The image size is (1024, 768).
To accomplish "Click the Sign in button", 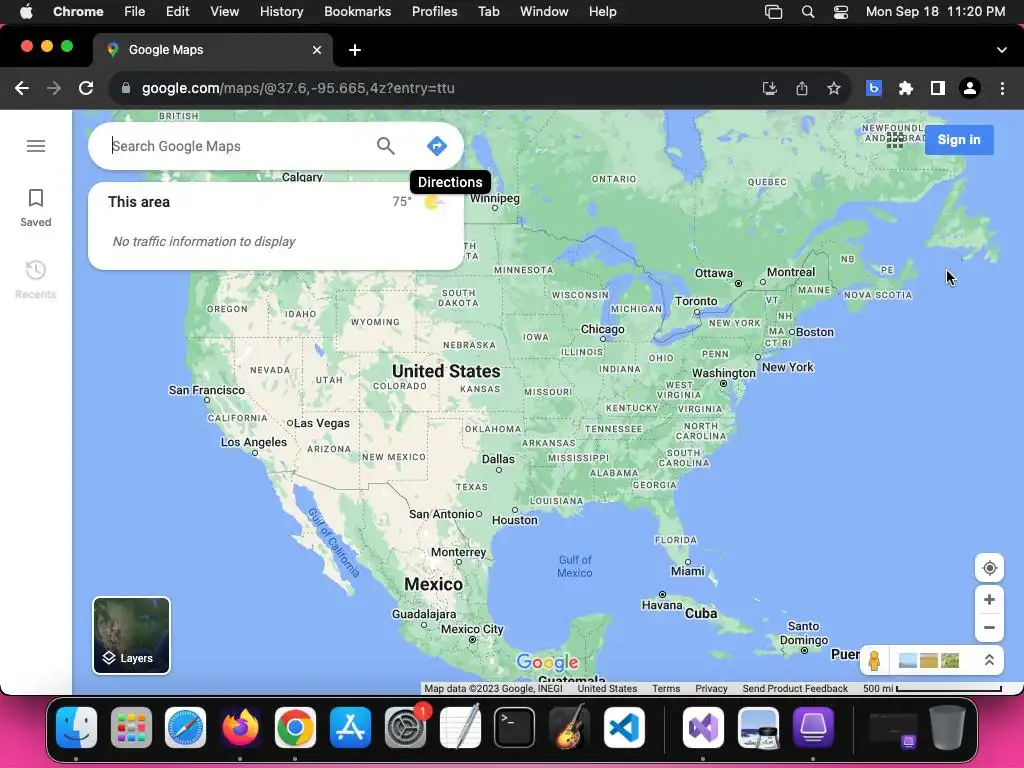I will 959,140.
